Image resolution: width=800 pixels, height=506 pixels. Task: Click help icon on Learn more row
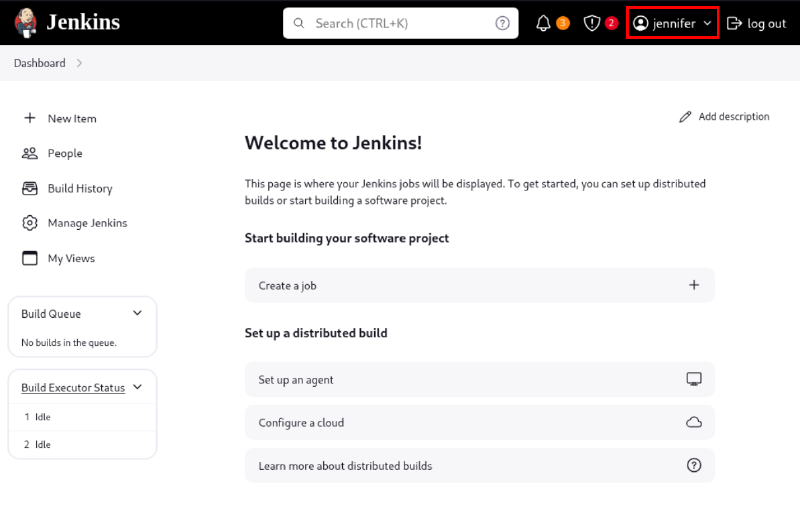click(x=694, y=465)
